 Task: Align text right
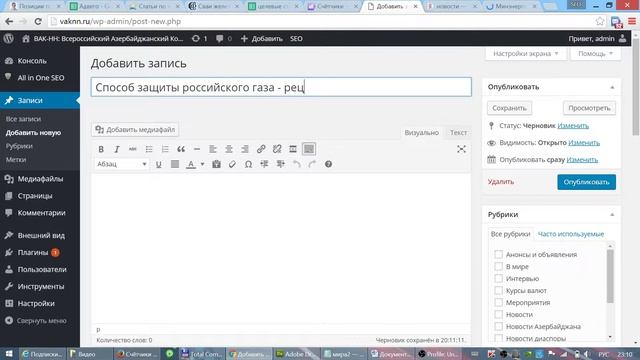(244, 149)
